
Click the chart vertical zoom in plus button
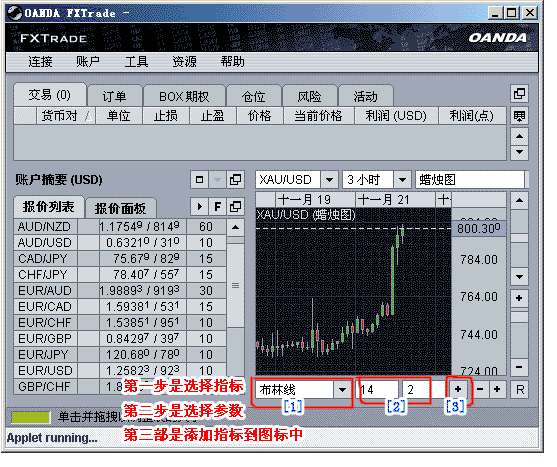[x=519, y=298]
